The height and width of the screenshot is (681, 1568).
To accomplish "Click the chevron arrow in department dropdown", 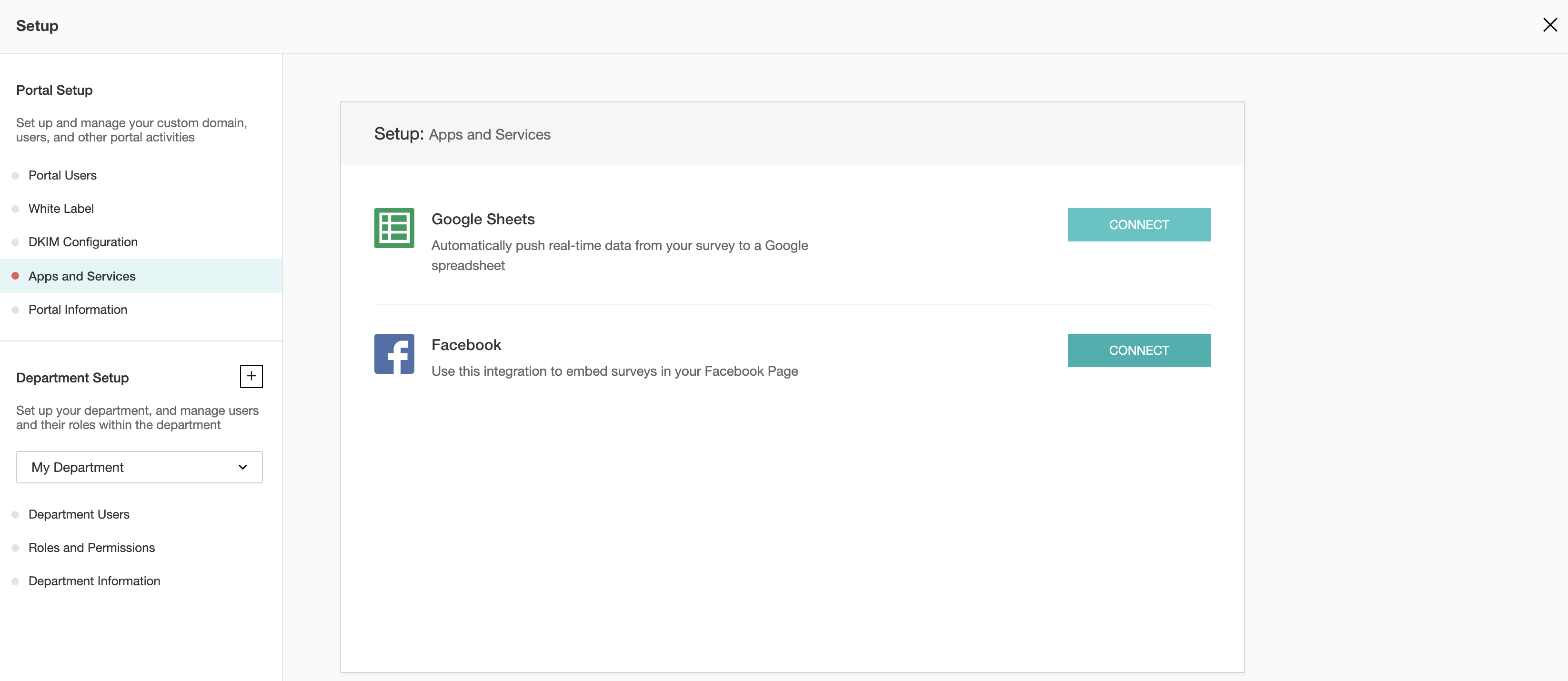I will coord(243,467).
